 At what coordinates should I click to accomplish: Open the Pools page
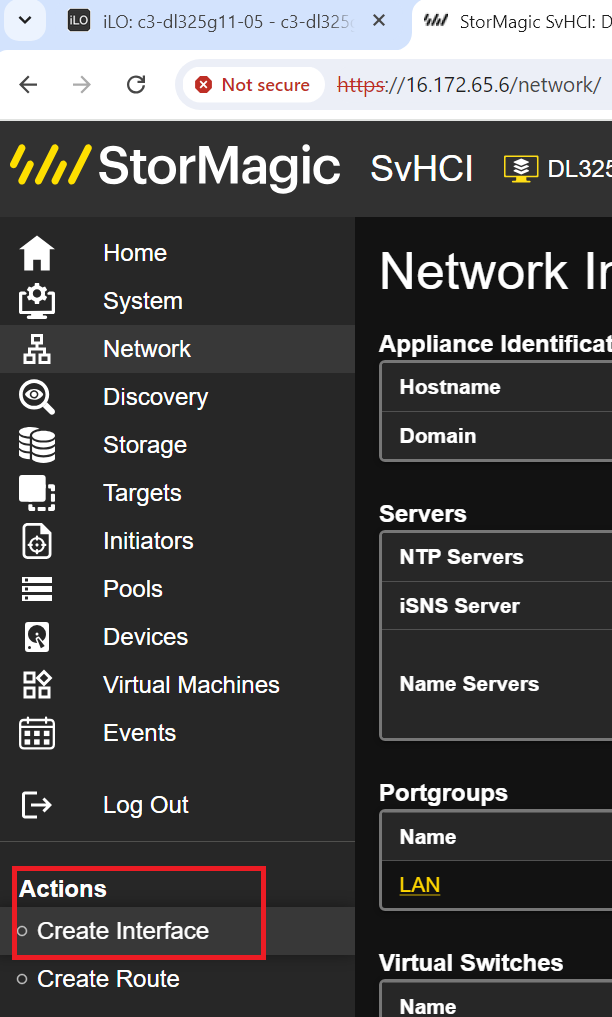133,589
